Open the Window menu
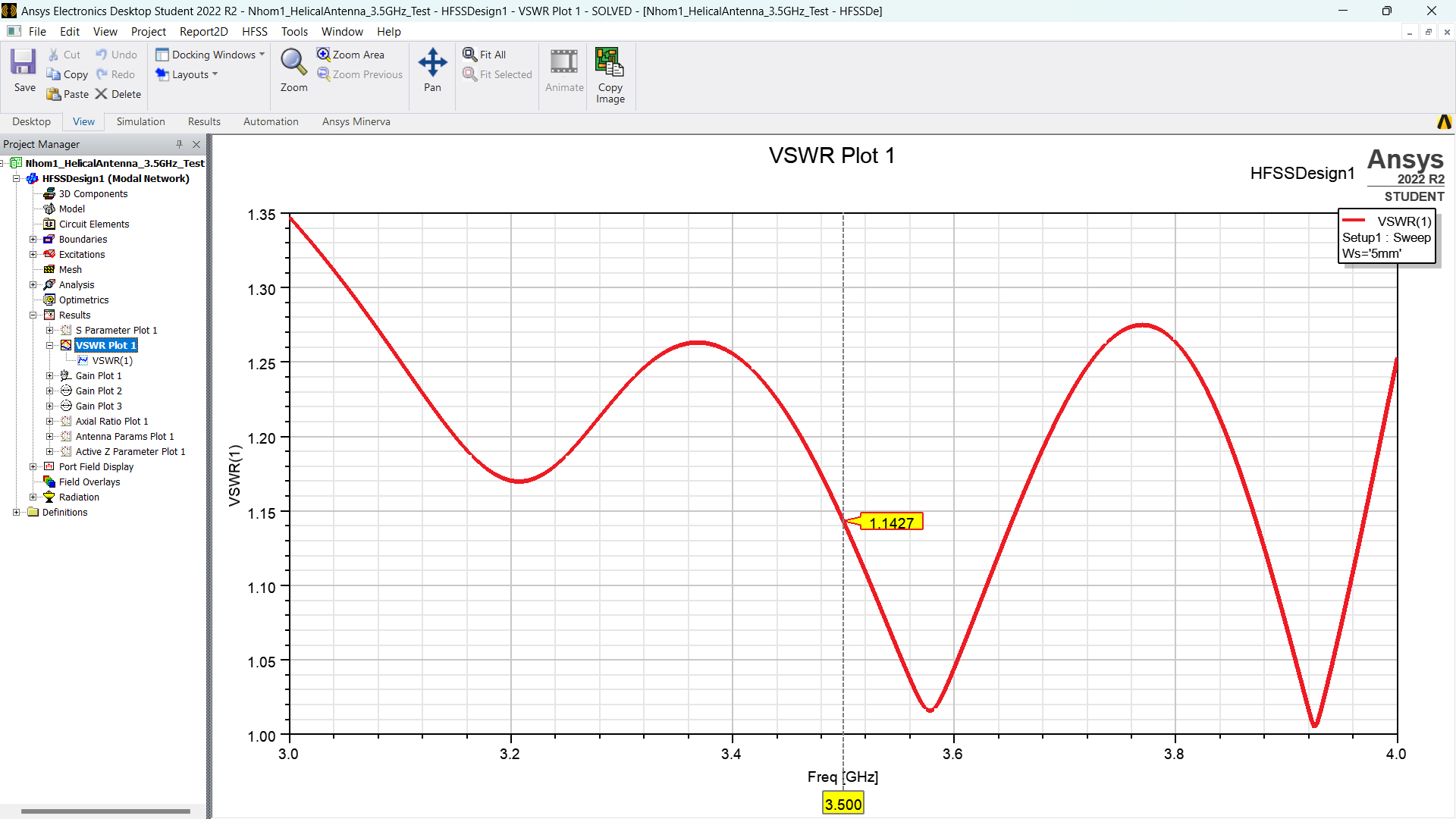This screenshot has width=1456, height=819. pos(342,31)
